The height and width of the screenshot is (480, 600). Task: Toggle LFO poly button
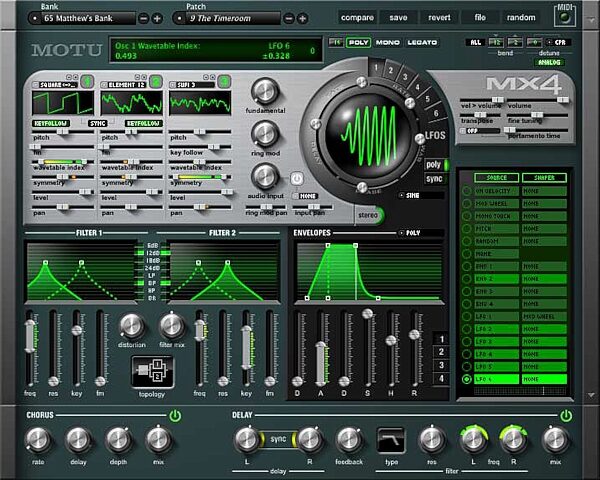434,165
